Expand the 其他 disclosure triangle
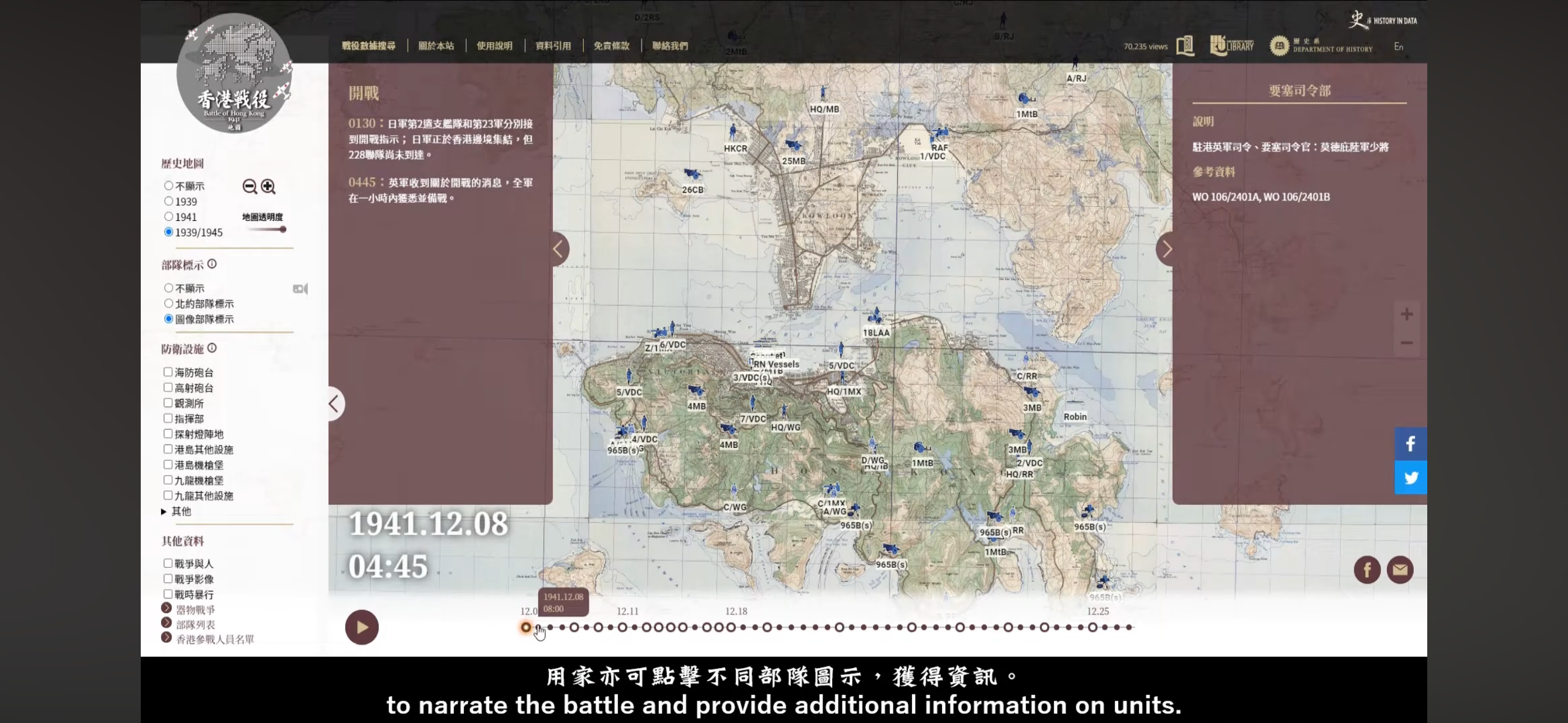The width and height of the screenshot is (1568, 723). [x=164, y=511]
